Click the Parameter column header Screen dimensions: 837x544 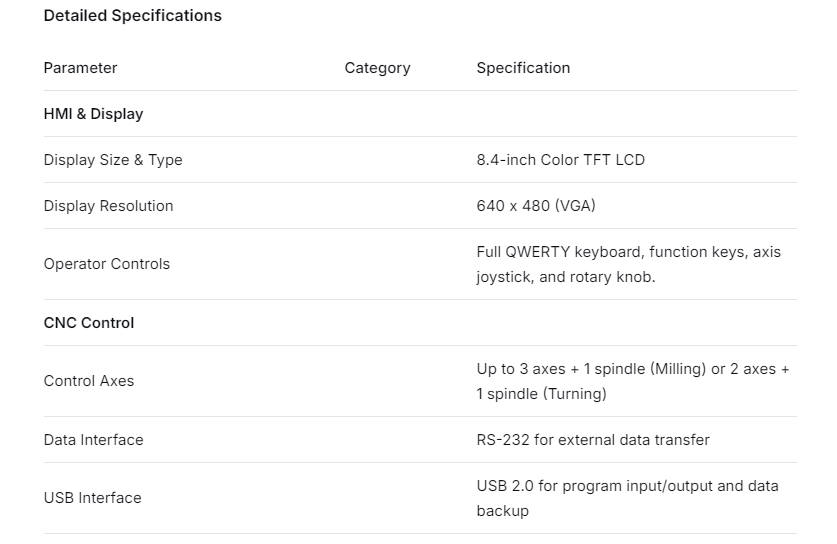[80, 68]
